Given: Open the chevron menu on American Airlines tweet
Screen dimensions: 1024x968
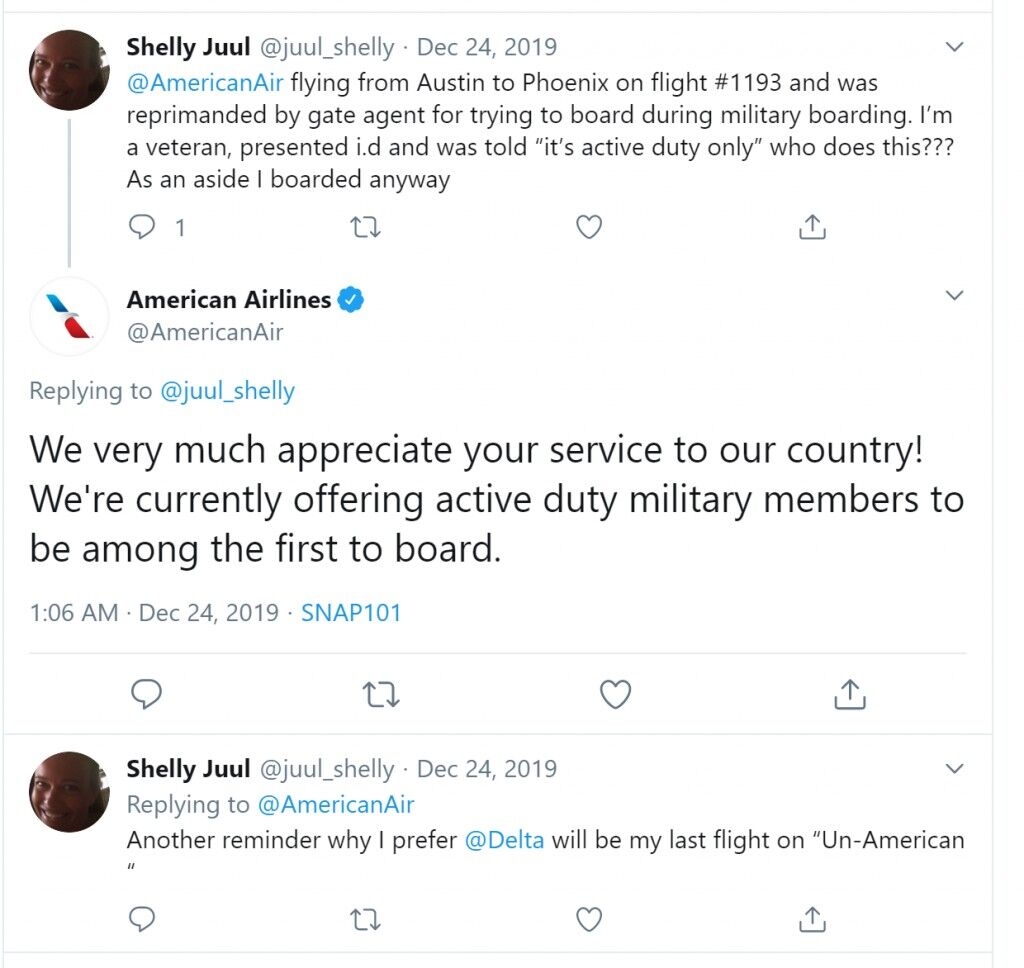Looking at the screenshot, I should [x=954, y=295].
